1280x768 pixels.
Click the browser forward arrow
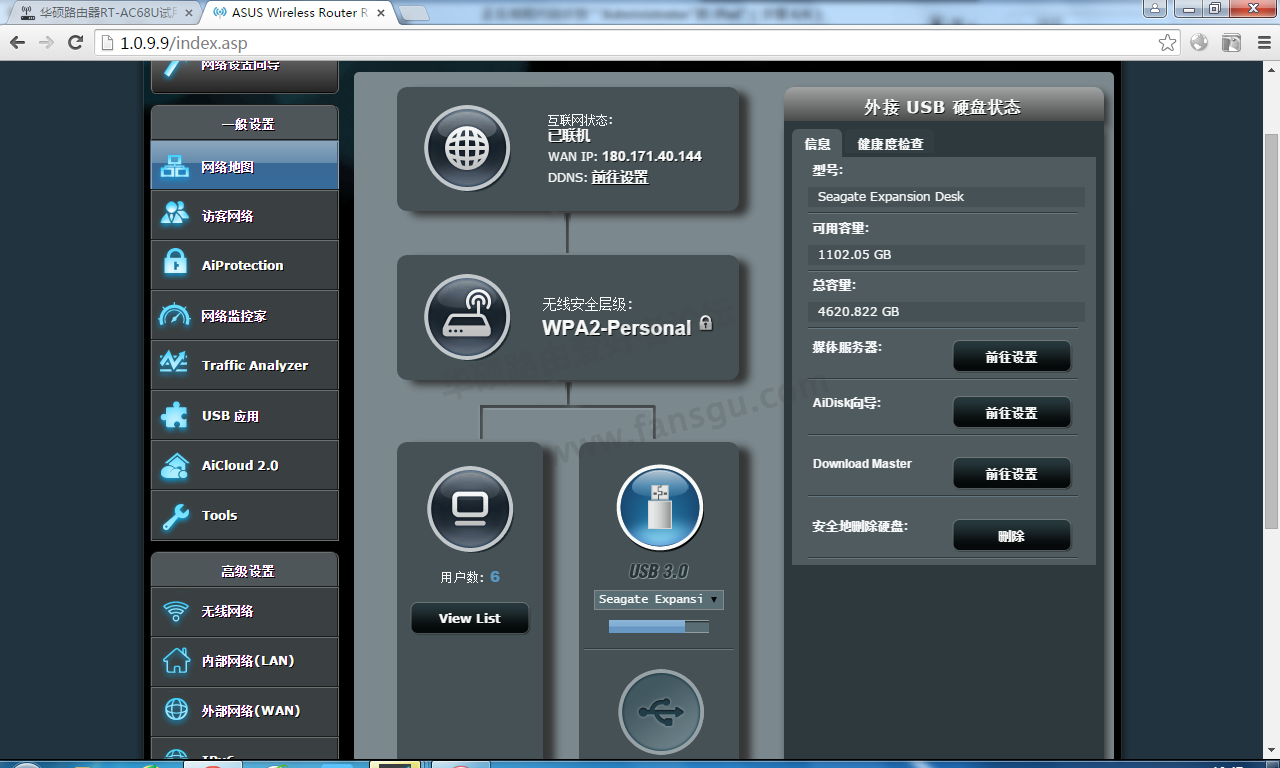(x=46, y=43)
